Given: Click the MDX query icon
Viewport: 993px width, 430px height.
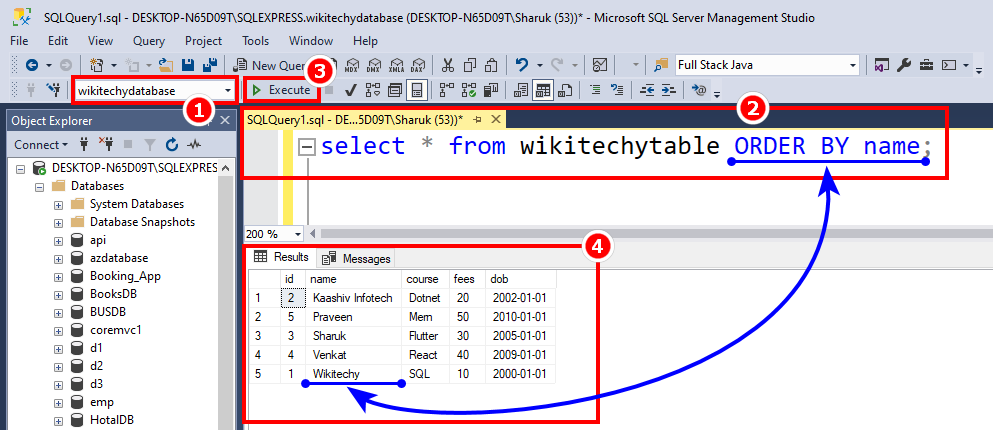Looking at the screenshot, I should click(351, 65).
